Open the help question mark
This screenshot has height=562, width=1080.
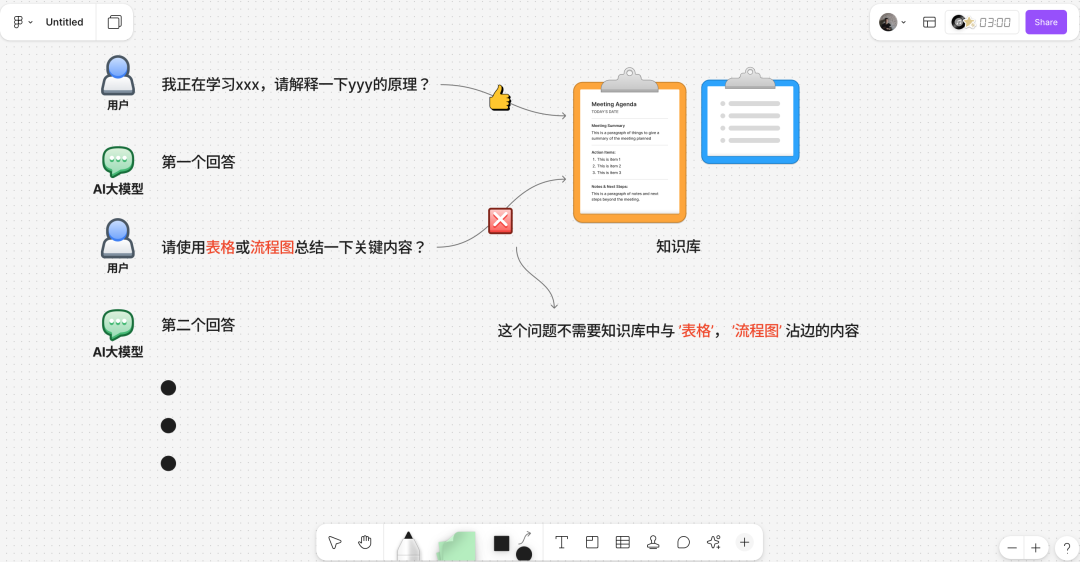[x=1066, y=548]
